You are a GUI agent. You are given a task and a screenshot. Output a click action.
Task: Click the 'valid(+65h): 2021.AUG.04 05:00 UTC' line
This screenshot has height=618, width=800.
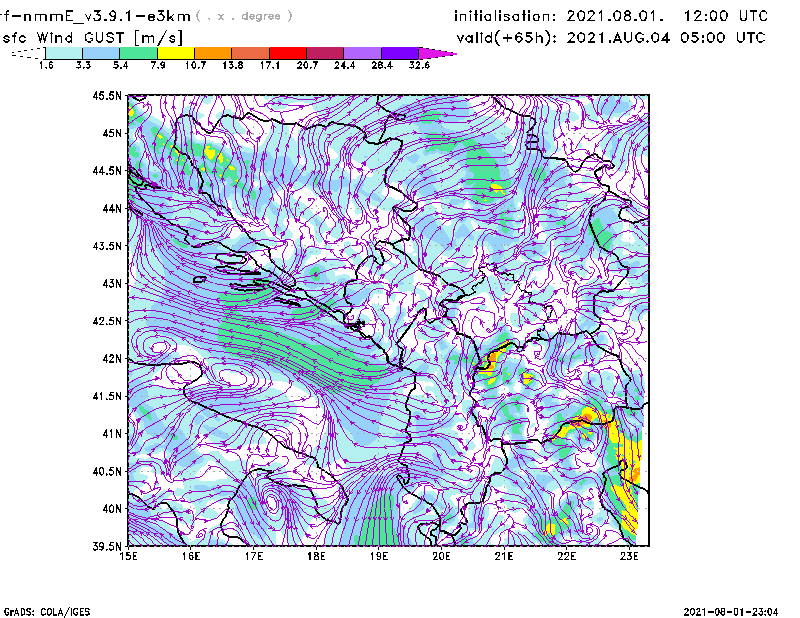point(611,38)
